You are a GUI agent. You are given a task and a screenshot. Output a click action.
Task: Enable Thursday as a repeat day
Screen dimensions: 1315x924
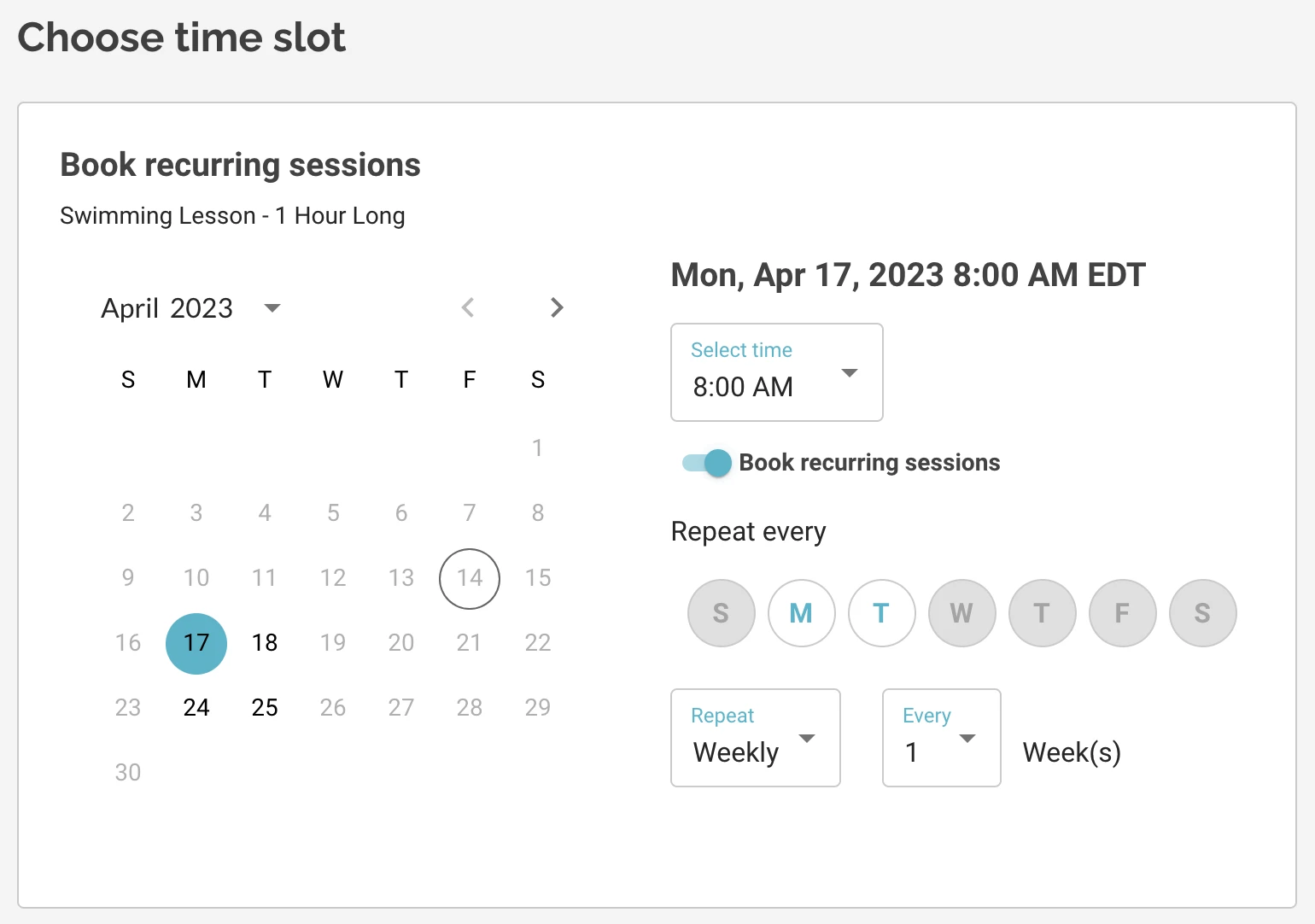1042,612
